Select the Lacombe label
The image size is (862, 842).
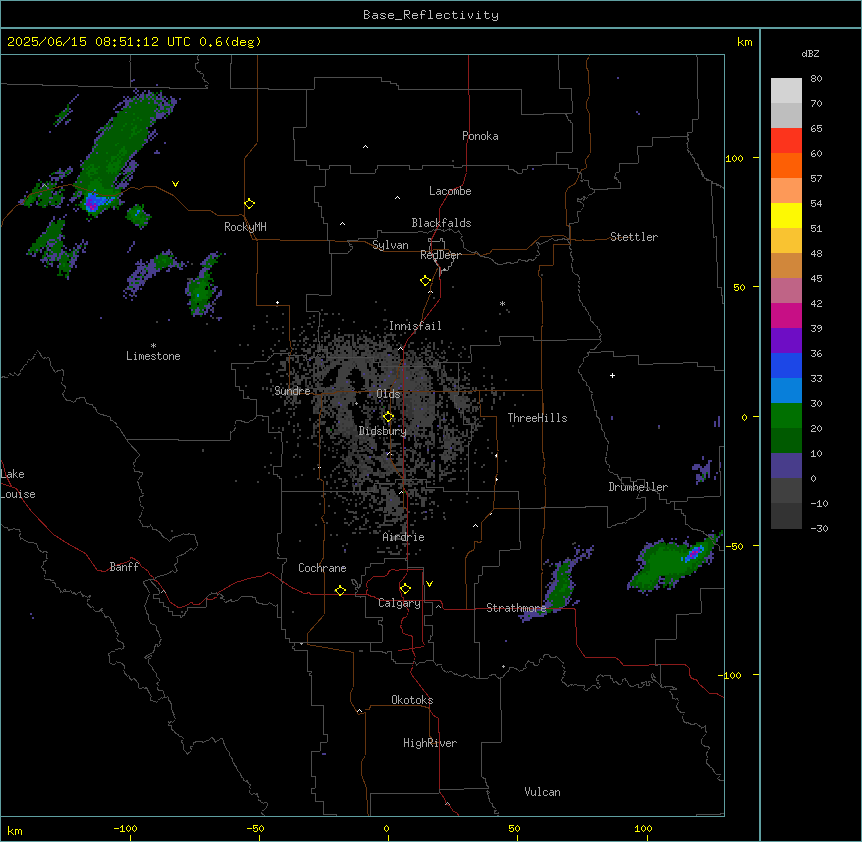[x=450, y=191]
